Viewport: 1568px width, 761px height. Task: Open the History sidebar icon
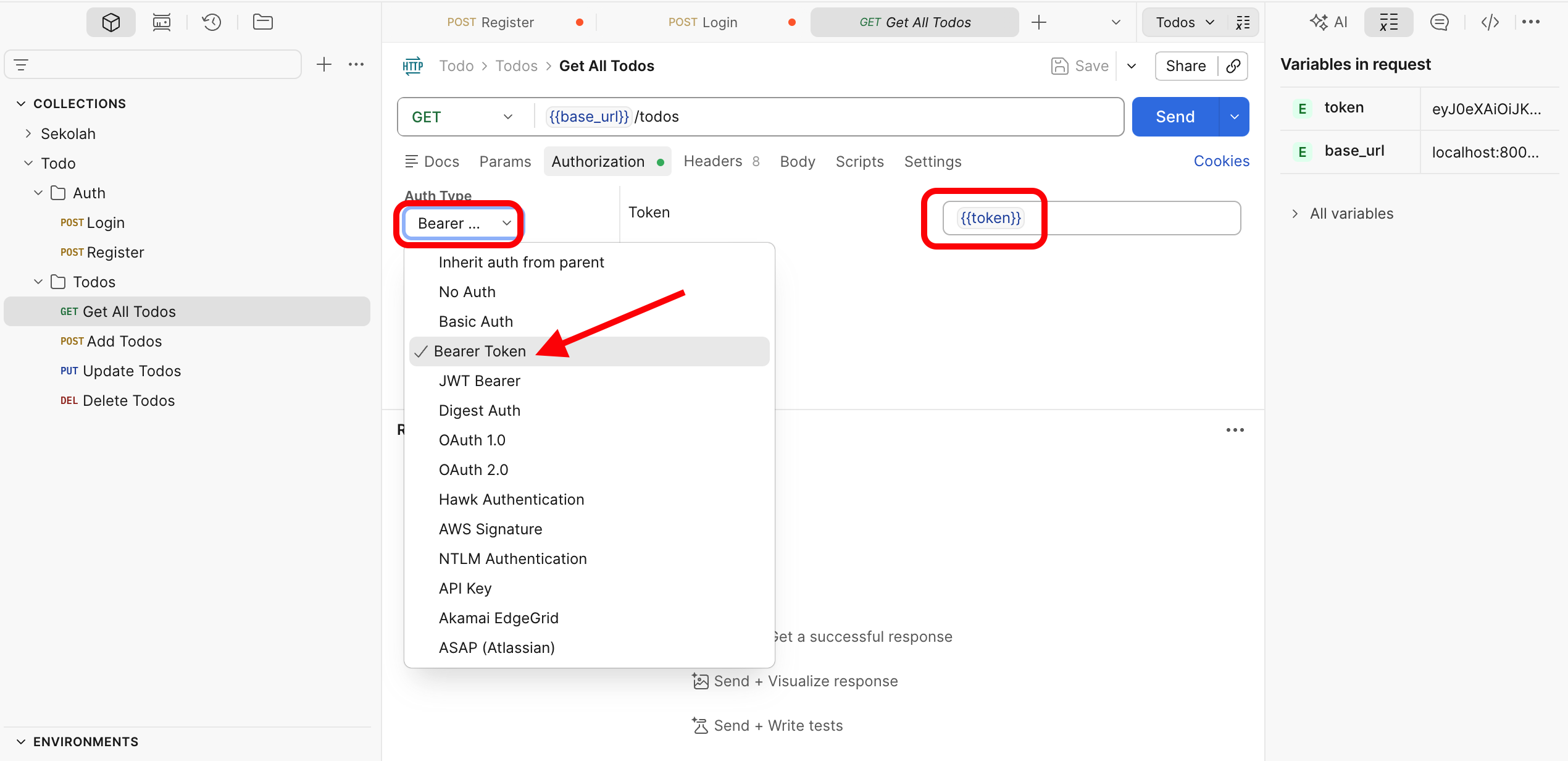212,22
